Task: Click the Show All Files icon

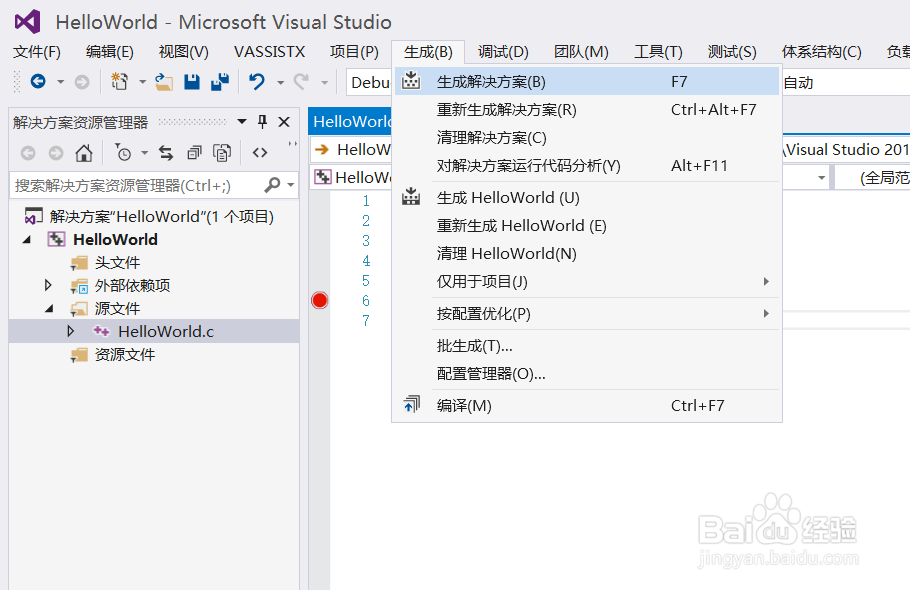Action: [222, 153]
